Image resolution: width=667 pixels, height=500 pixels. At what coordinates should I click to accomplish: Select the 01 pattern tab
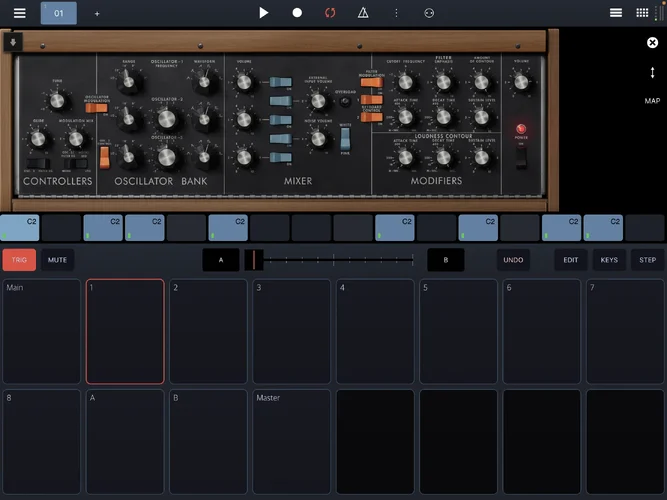58,13
